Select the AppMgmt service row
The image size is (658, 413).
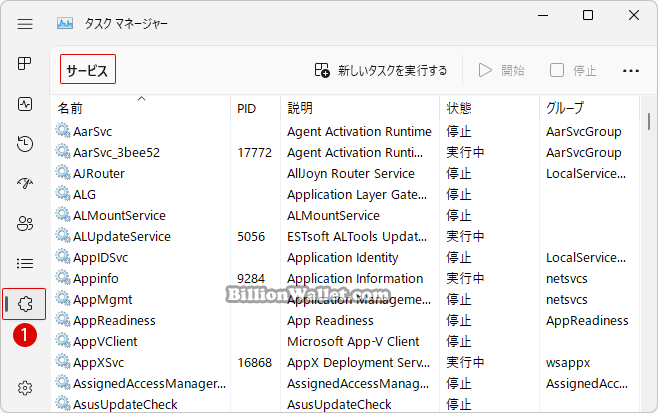(x=346, y=299)
